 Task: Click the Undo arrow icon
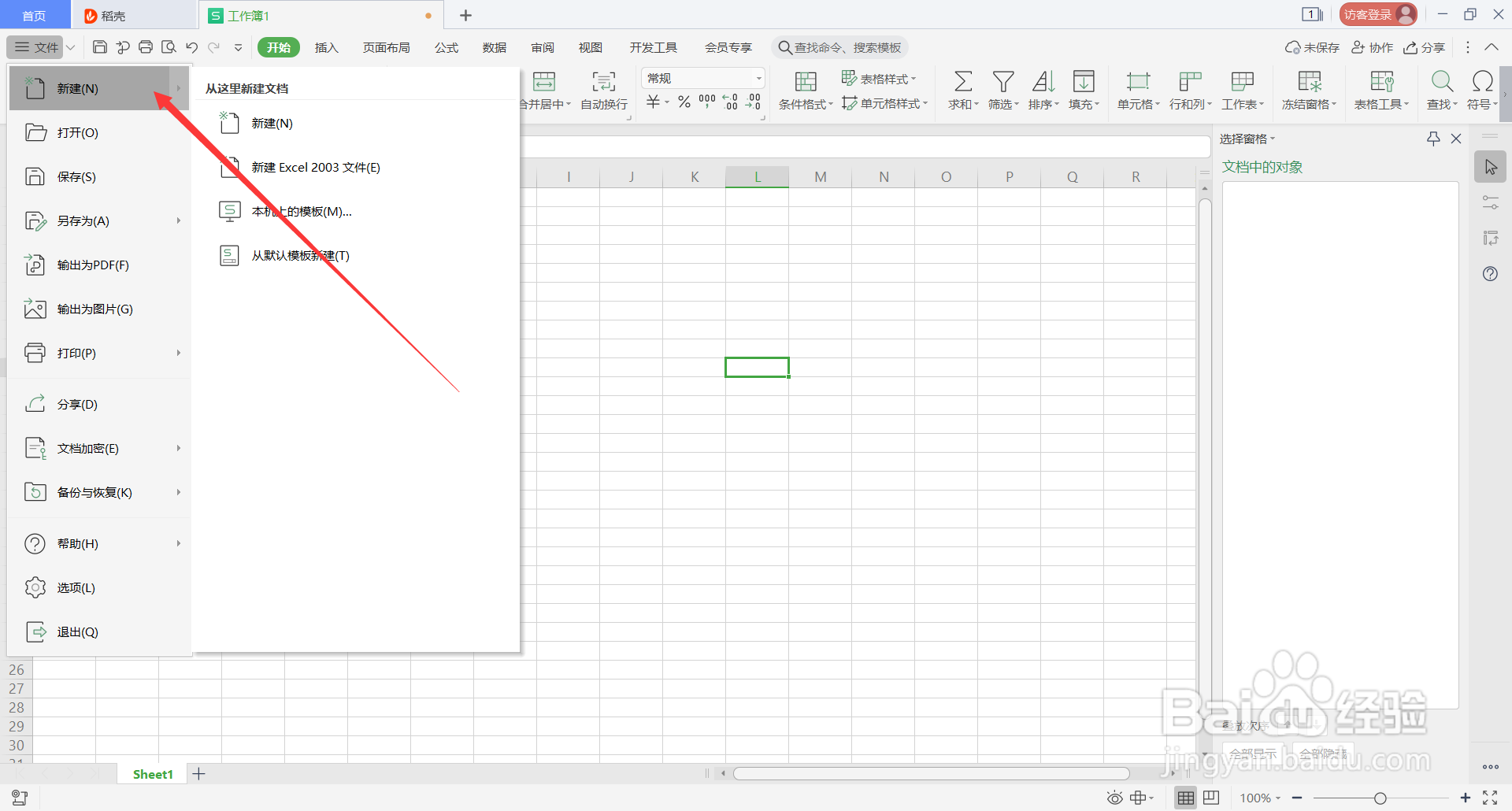tap(191, 47)
